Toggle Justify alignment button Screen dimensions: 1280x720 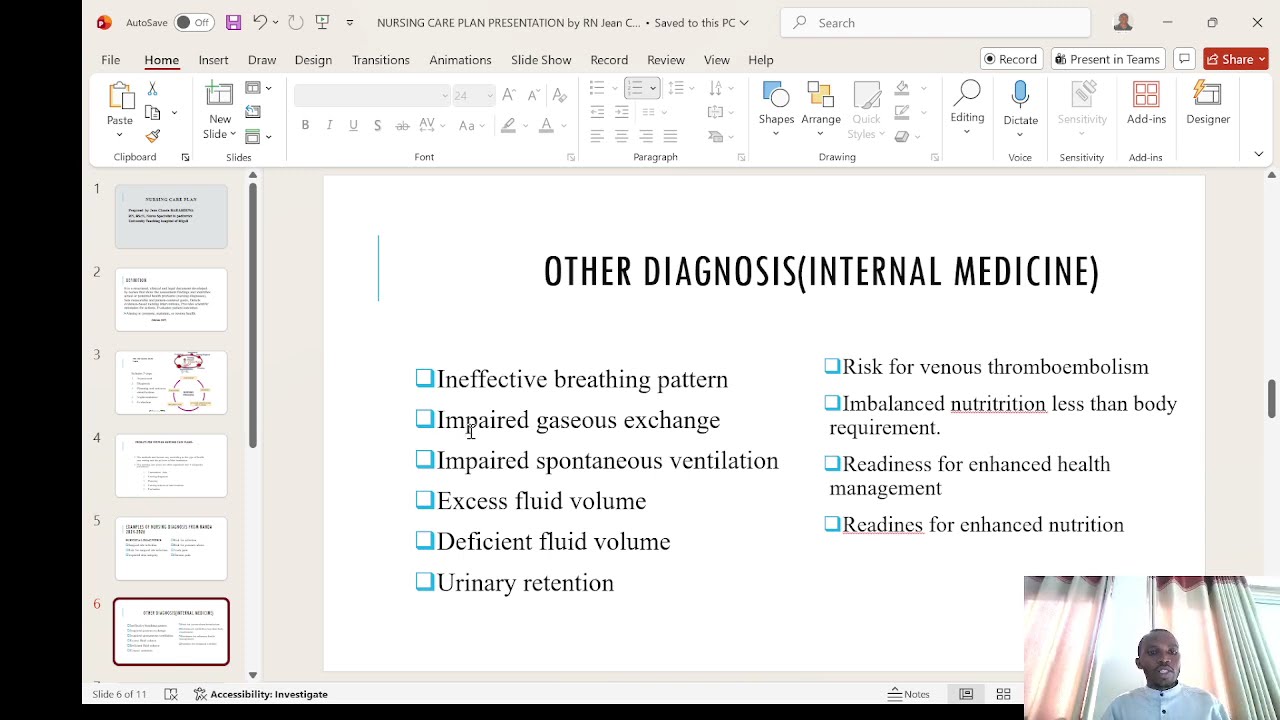pyautogui.click(x=670, y=136)
